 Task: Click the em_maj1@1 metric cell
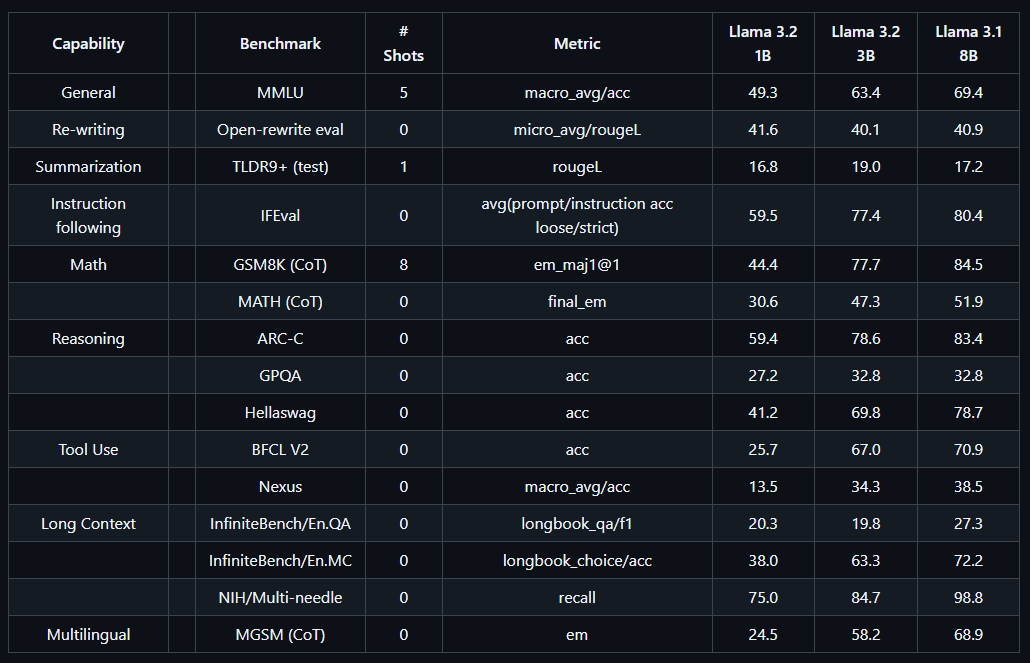click(577, 265)
